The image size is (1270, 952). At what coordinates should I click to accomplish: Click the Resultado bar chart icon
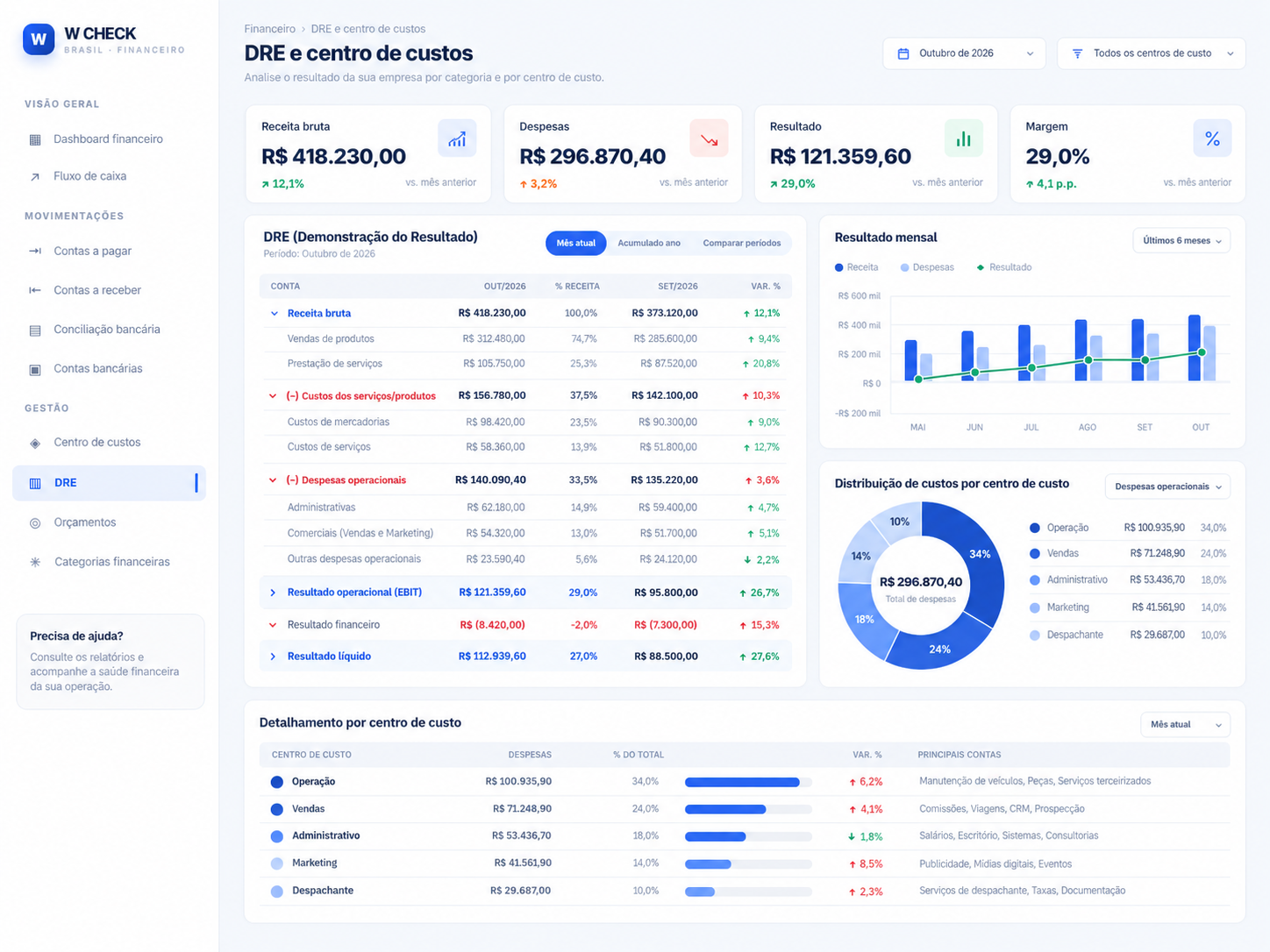[964, 139]
